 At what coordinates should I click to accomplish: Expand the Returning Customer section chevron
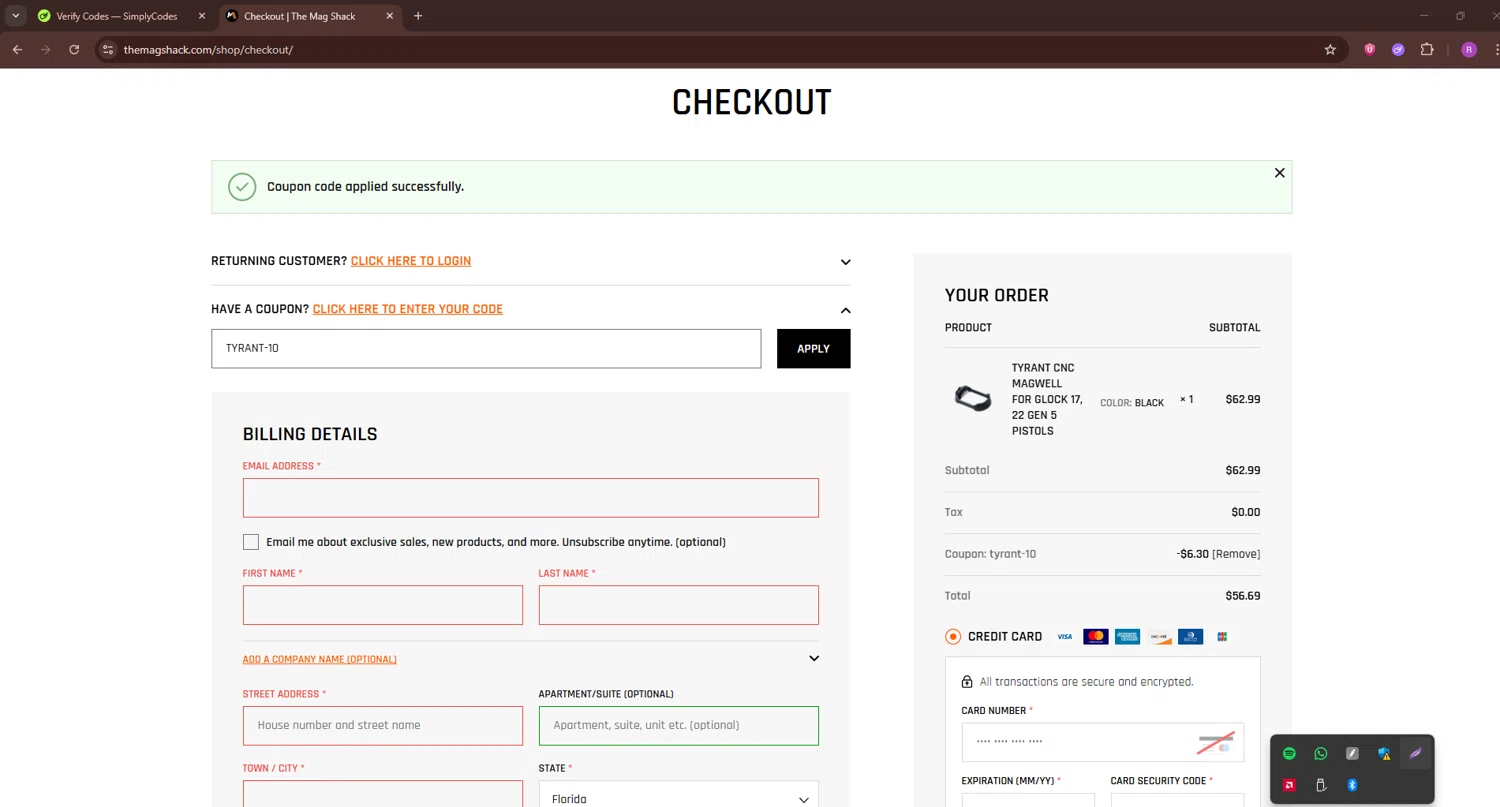[845, 262]
